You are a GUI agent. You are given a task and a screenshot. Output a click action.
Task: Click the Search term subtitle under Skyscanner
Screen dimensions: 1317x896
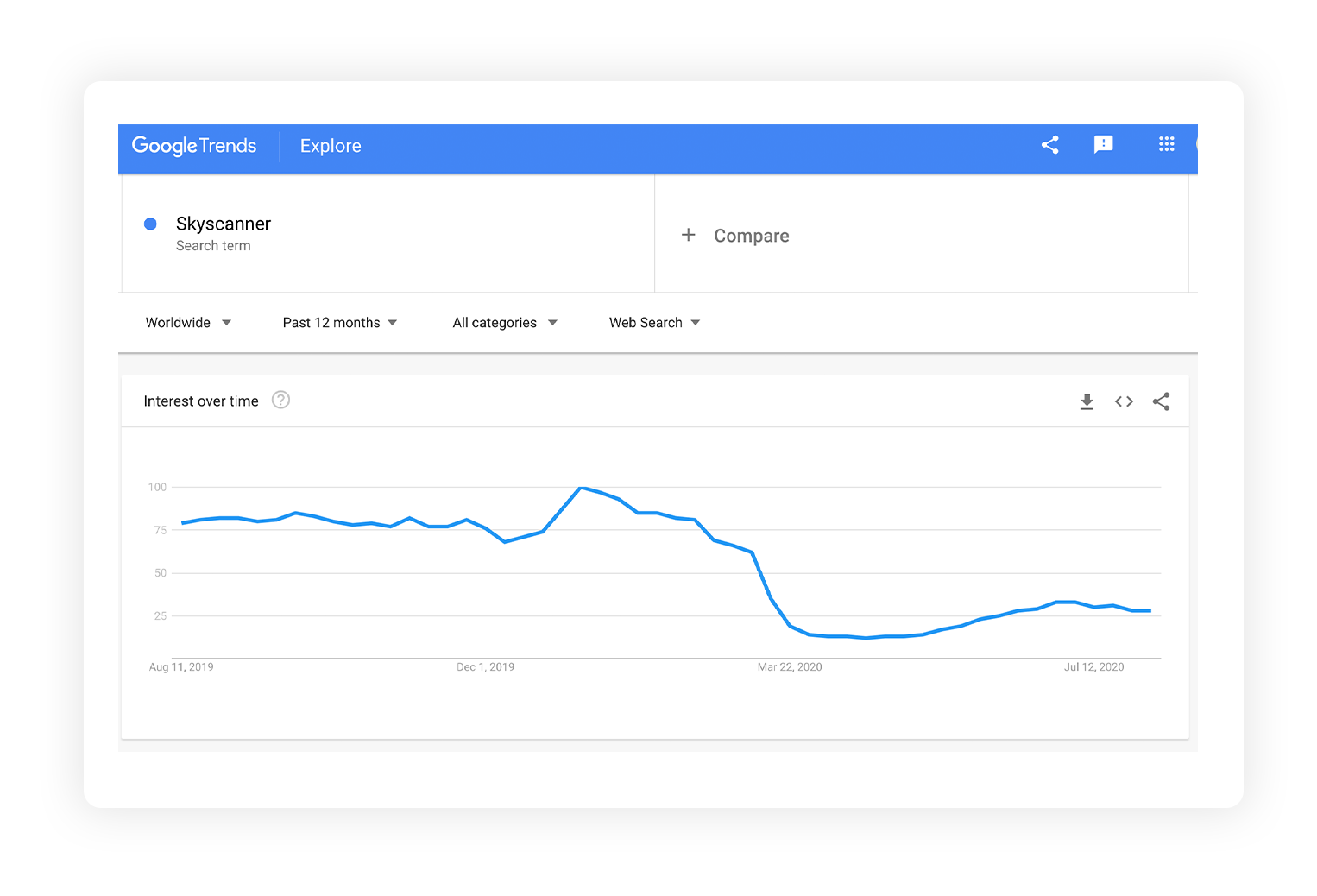pos(213,246)
